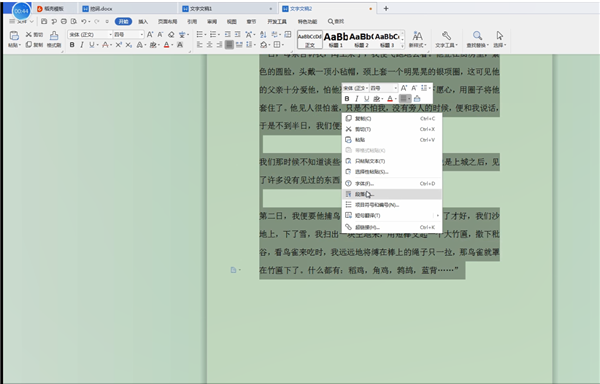Open the 页面布局 (Page Layout) tab

(x=168, y=21)
